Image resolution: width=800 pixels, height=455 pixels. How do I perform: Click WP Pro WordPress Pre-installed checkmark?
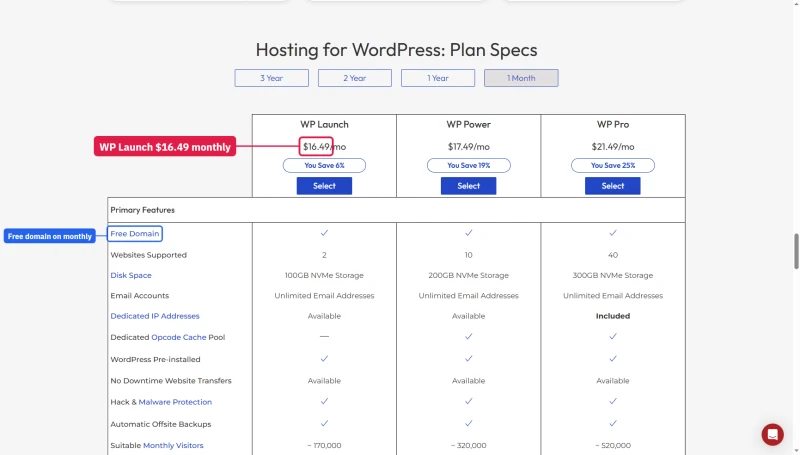click(613, 359)
